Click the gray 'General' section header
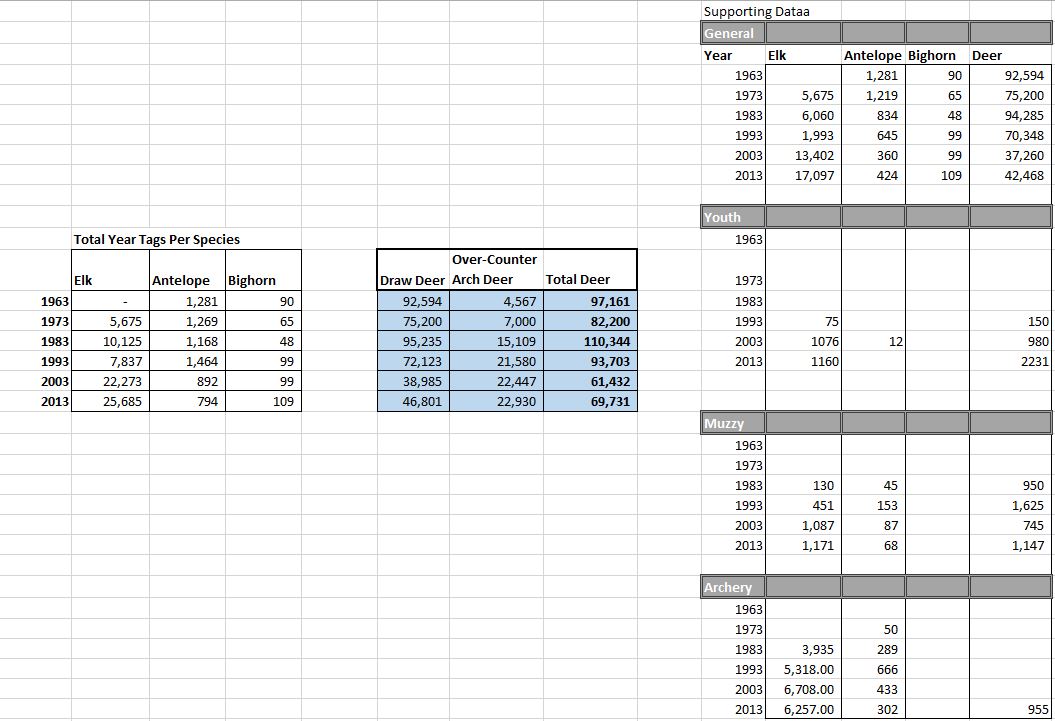1055x721 pixels. (x=733, y=33)
